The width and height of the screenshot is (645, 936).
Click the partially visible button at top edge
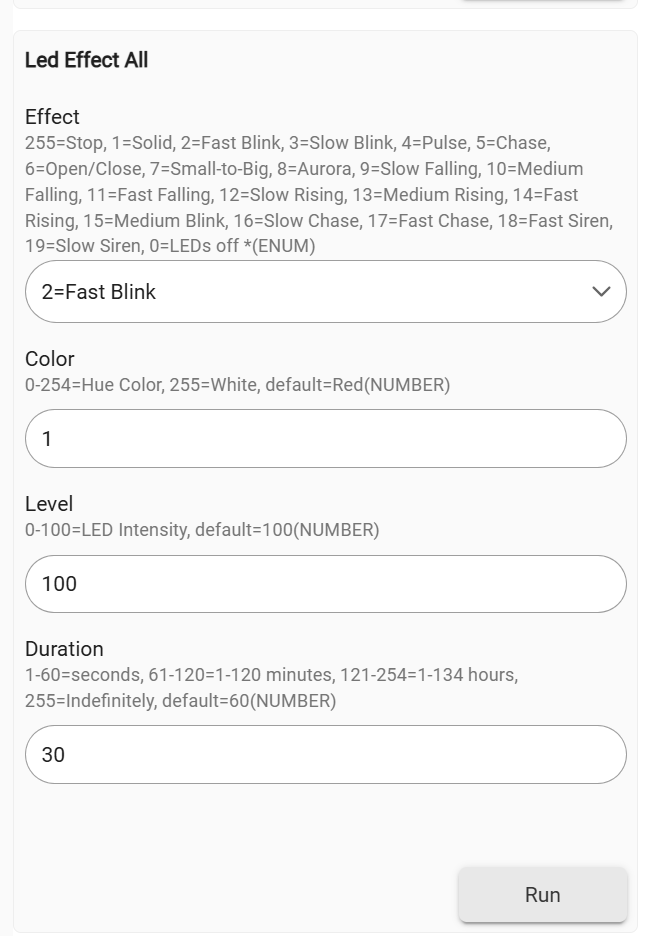pos(543,1)
